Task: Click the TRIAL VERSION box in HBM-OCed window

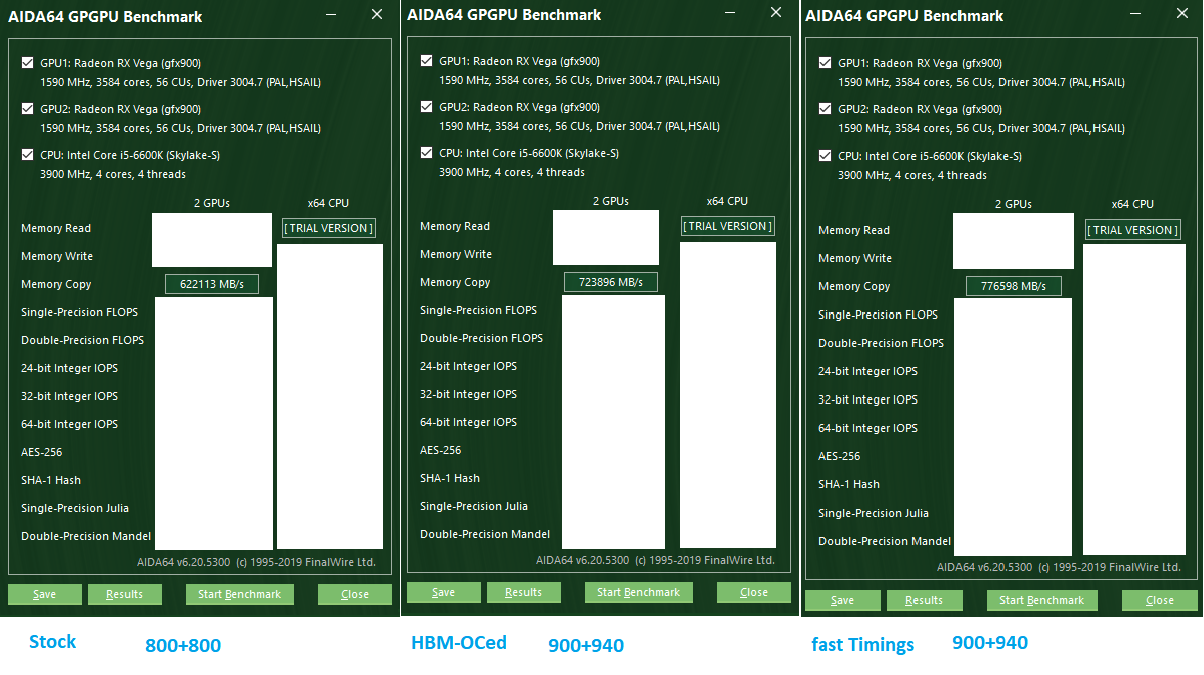Action: 728,226
